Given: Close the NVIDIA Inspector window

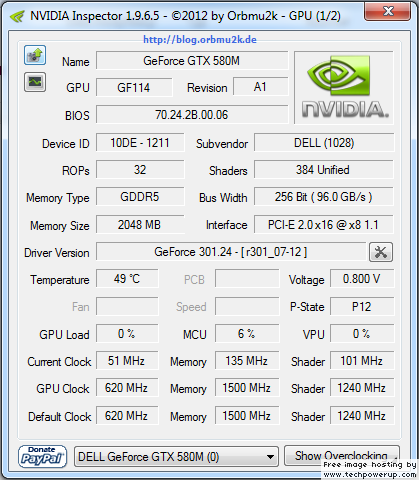Looking at the screenshot, I should (x=388, y=12).
